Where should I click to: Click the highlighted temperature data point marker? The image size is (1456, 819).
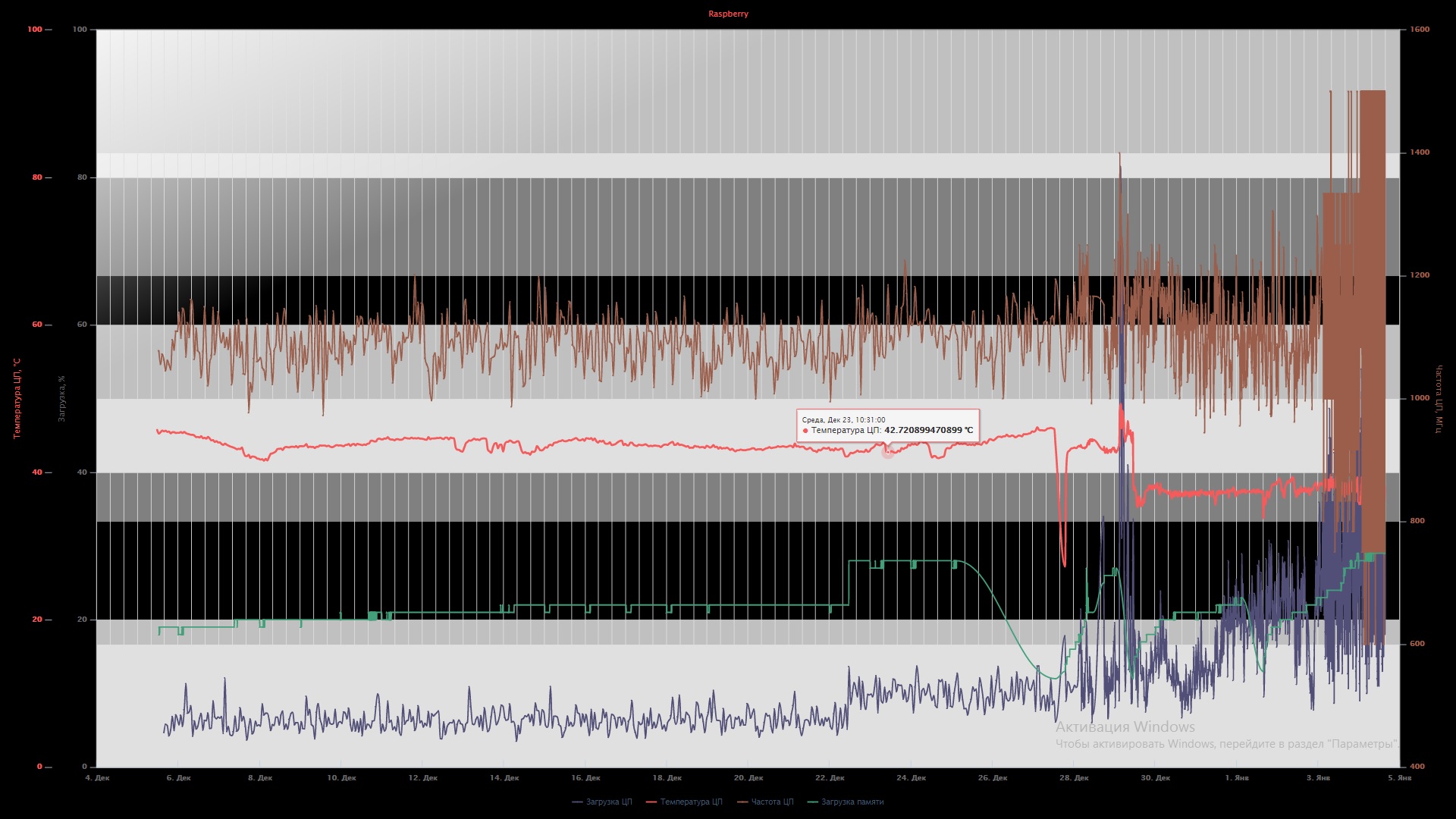[x=887, y=453]
